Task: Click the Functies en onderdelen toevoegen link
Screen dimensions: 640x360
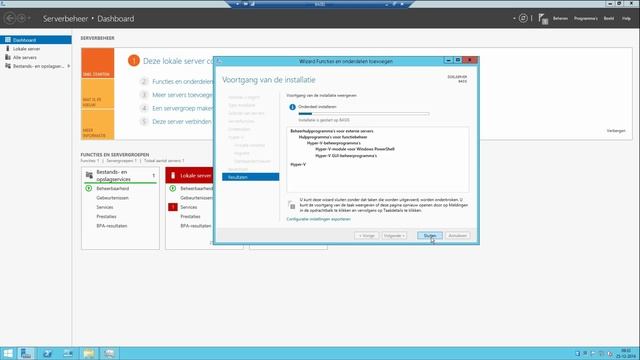Action: click(182, 82)
